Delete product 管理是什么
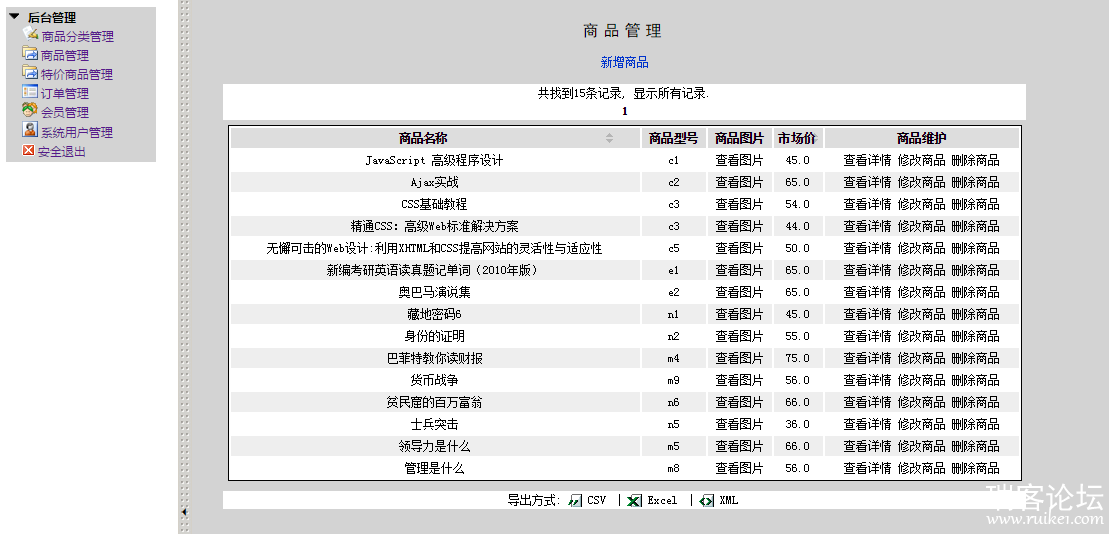 [975, 468]
